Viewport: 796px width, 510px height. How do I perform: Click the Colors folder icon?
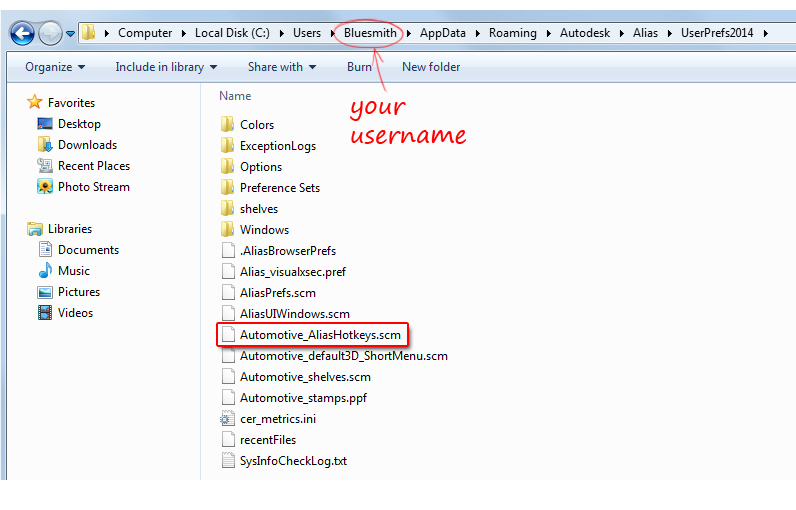pos(227,124)
